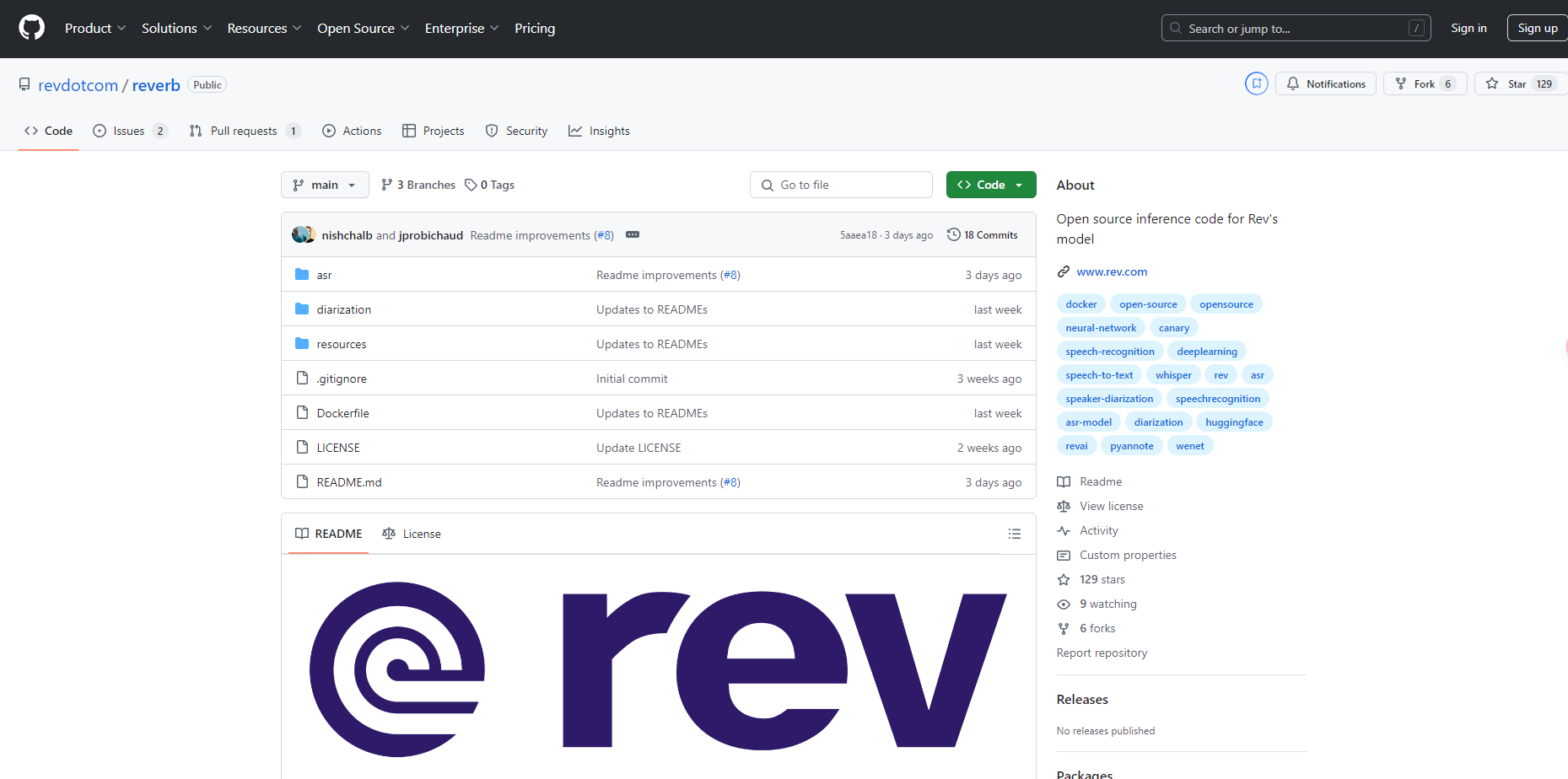Click the pyannote topic tag
The image size is (1568, 779).
[x=1132, y=446]
